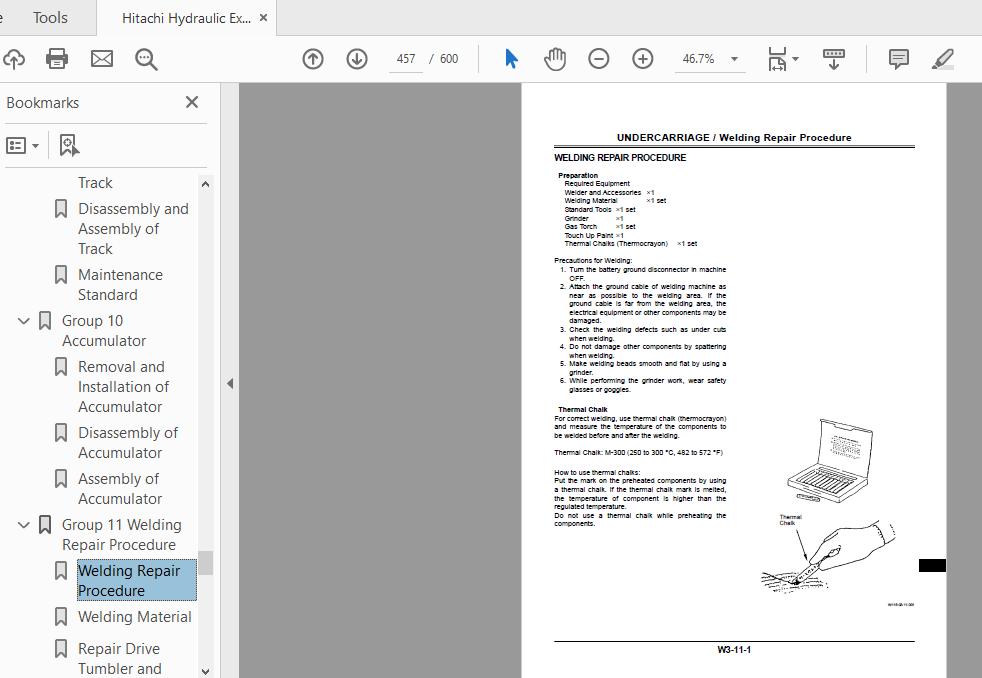Activate the text selection arrow tool
Screen dimensions: 982x678
point(511,59)
